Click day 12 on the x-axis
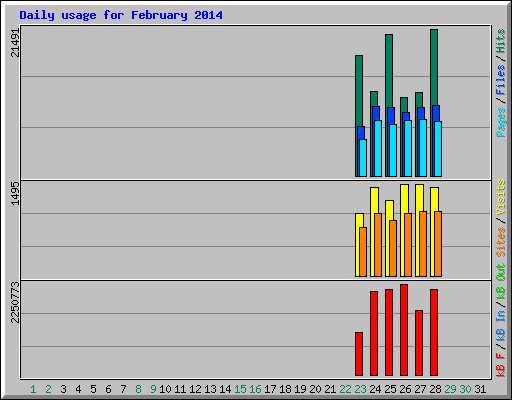Screen dimensions: 512x400 tap(195, 389)
